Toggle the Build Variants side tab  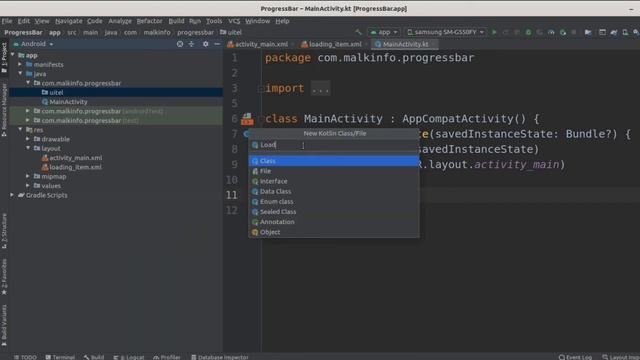tap(4, 325)
